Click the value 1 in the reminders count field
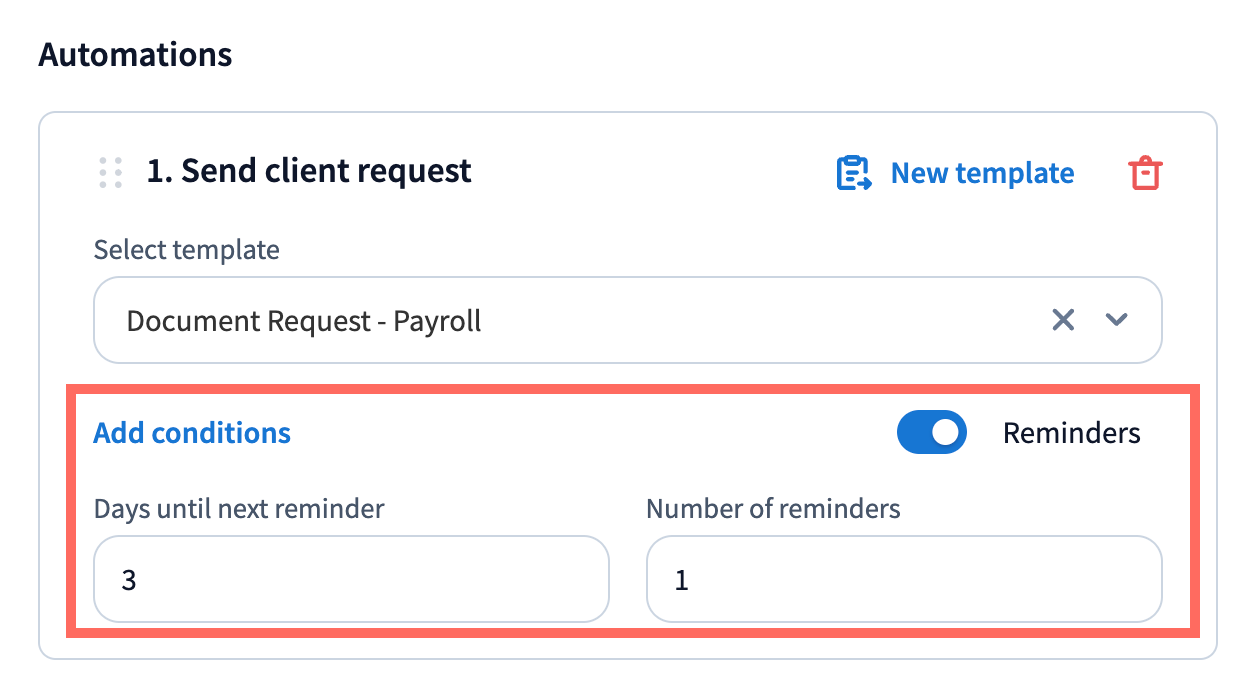Screen dimensions: 1260x694 pyautogui.click(x=682, y=580)
